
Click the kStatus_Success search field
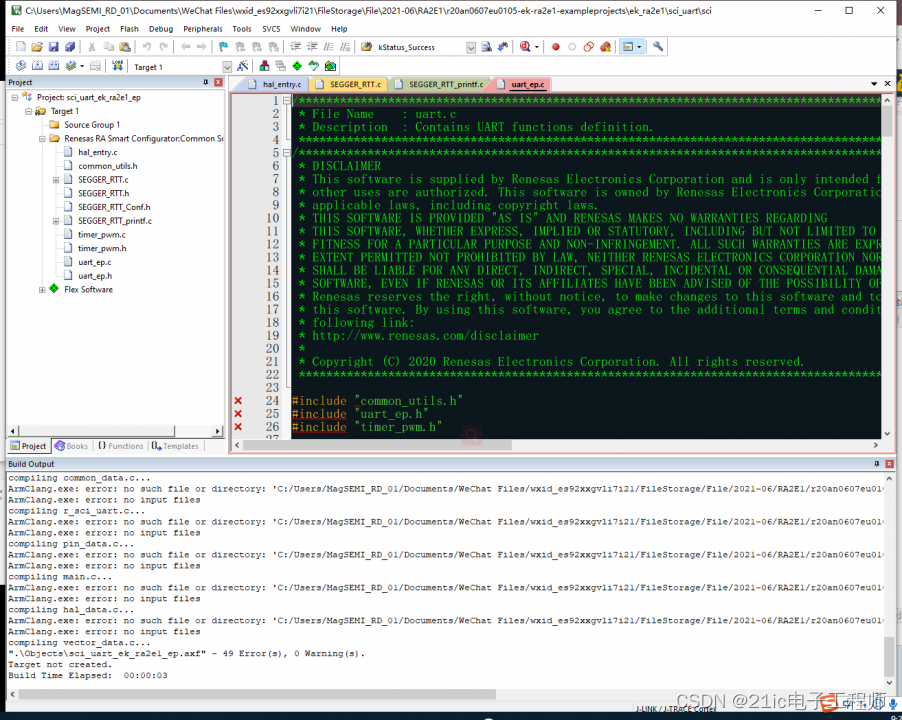[421, 48]
